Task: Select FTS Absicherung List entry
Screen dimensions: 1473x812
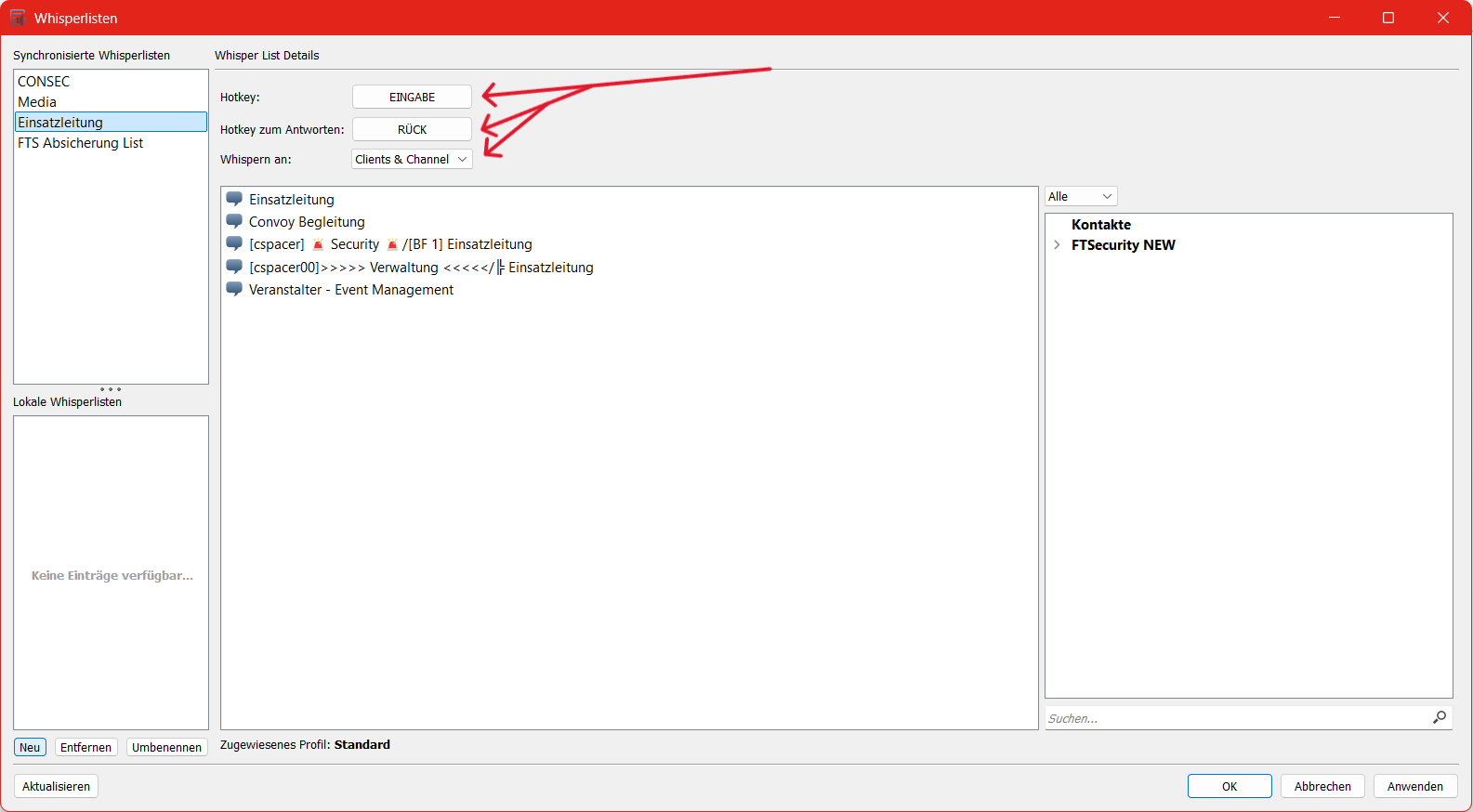Action: (x=80, y=143)
